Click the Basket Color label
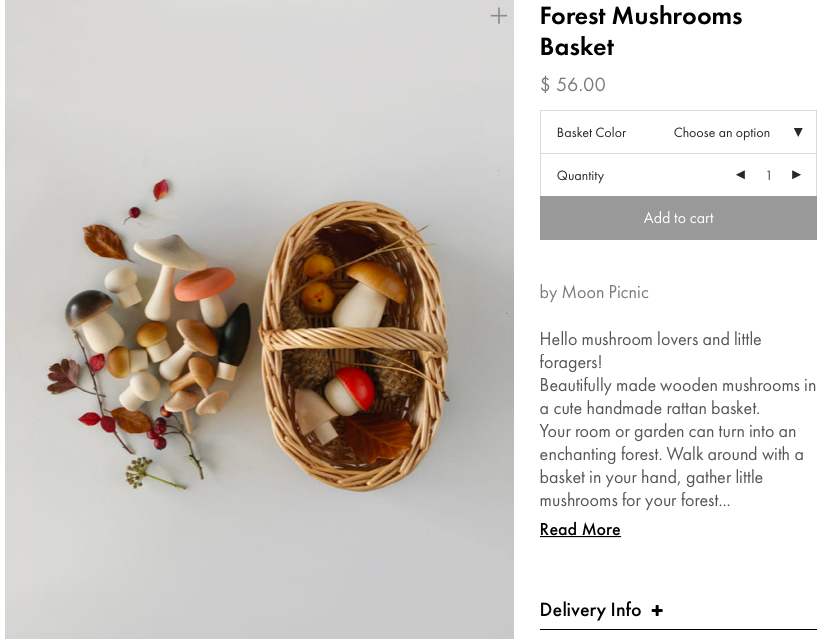 pos(591,133)
